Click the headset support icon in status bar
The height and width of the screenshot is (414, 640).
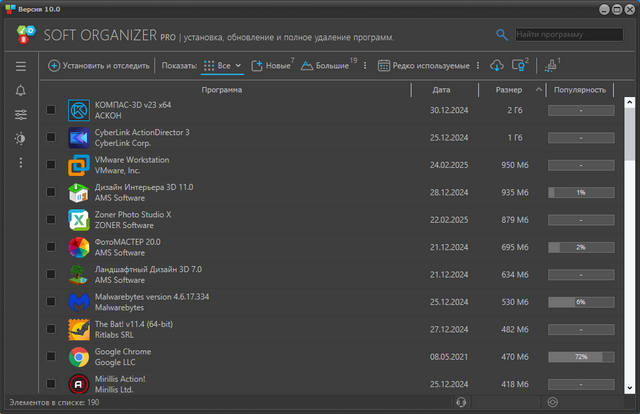pyautogui.click(x=460, y=402)
